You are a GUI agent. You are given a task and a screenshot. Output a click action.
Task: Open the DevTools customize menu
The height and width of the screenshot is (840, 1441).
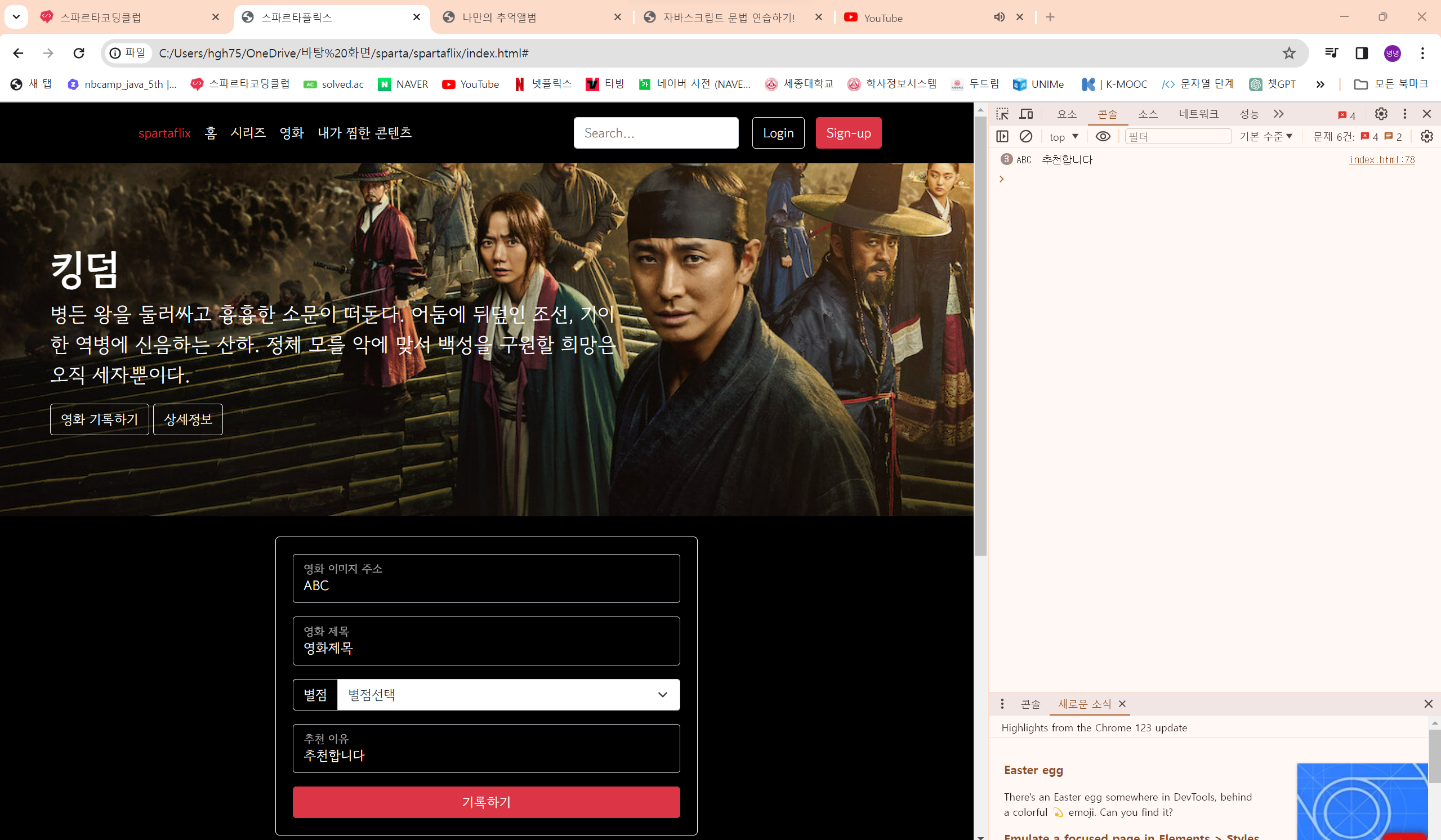(1404, 114)
